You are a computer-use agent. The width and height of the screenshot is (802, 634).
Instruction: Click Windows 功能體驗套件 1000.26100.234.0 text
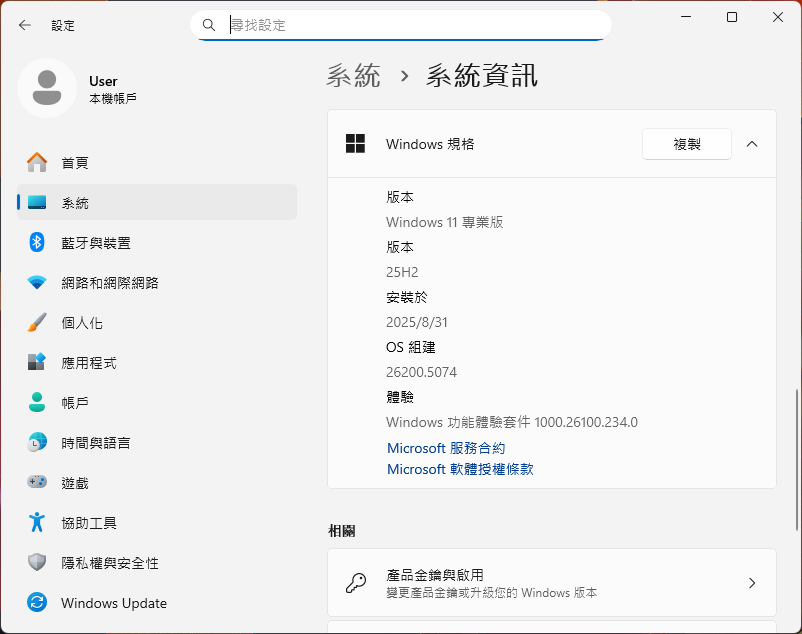[512, 422]
